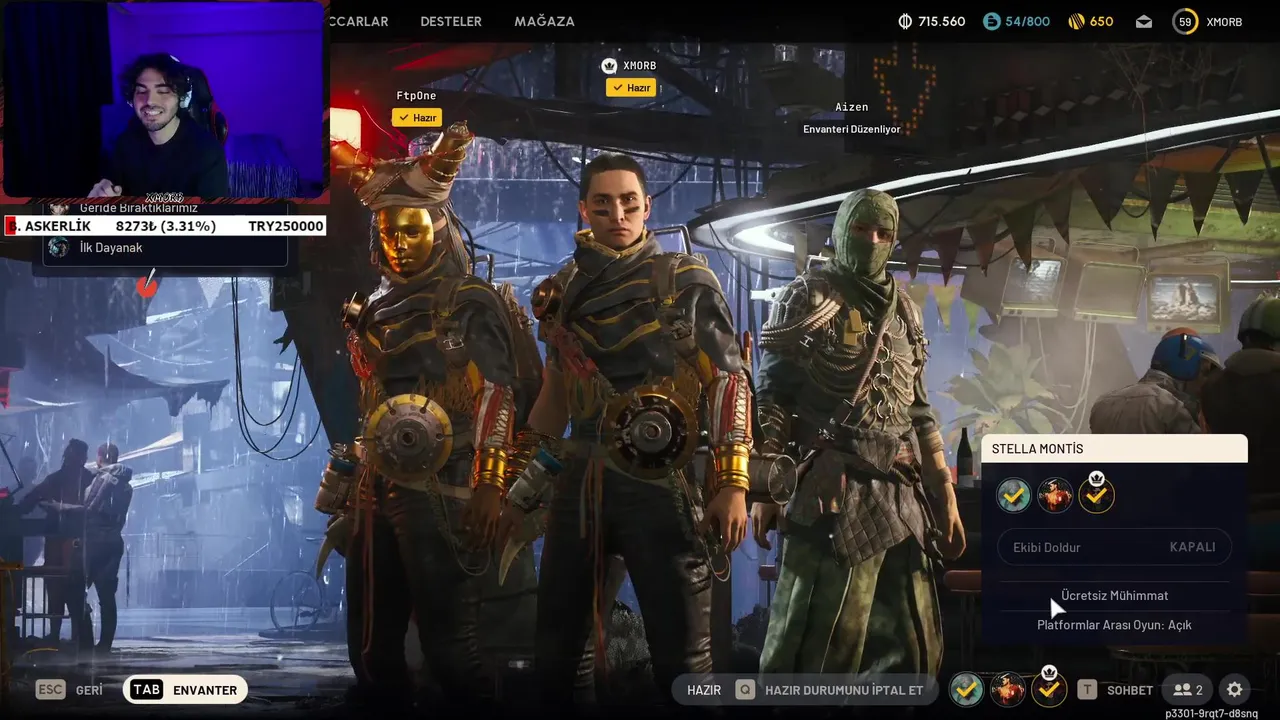Click FtpOne's Hazır ready badge
This screenshot has height=720, width=1280.
(x=417, y=118)
